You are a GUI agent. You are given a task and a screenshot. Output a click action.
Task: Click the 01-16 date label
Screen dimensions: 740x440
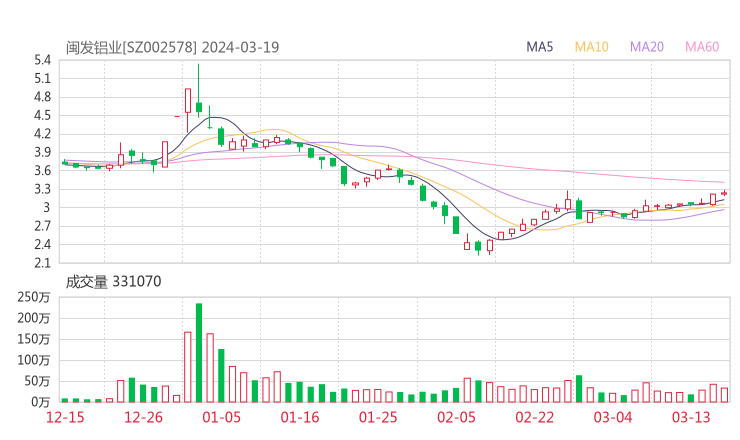[300, 417]
